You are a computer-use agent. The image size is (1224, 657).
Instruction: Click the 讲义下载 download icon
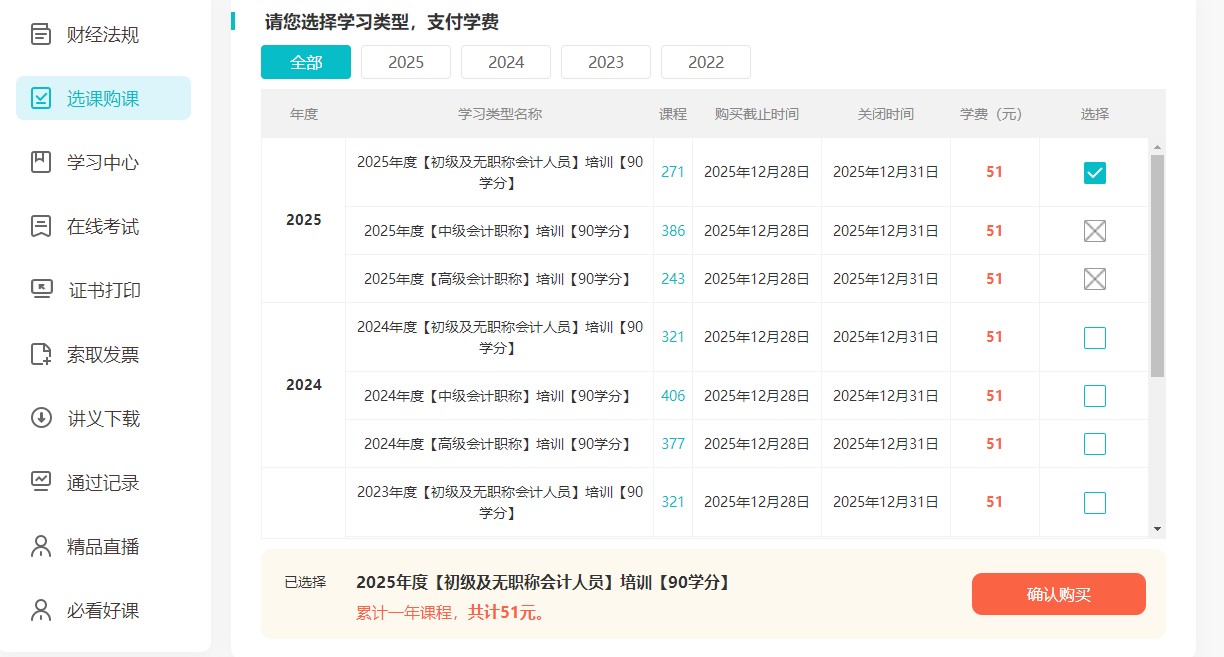click(x=41, y=418)
